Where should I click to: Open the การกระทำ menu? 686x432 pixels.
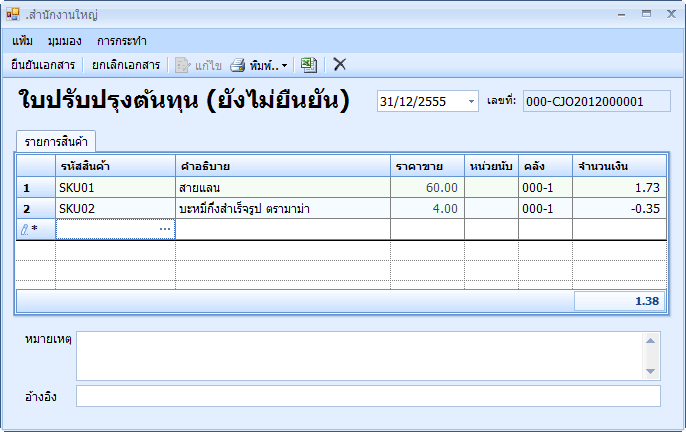tap(122, 41)
